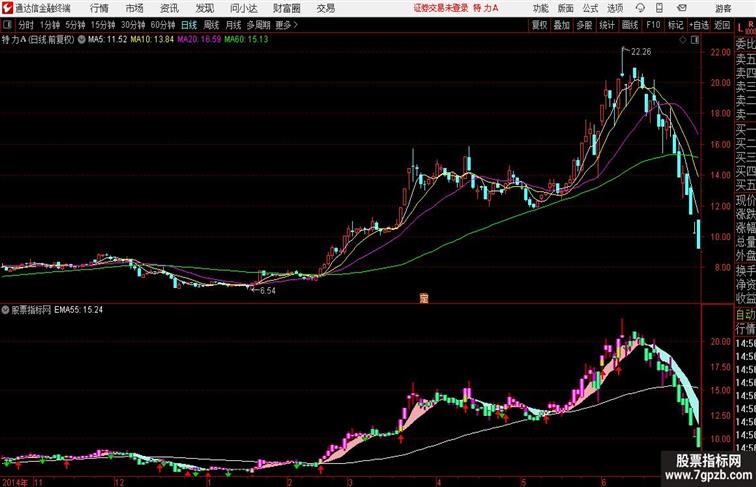756x487 pixels.
Task: Click 证券交易未登录 login status link
Action: tap(441, 8)
